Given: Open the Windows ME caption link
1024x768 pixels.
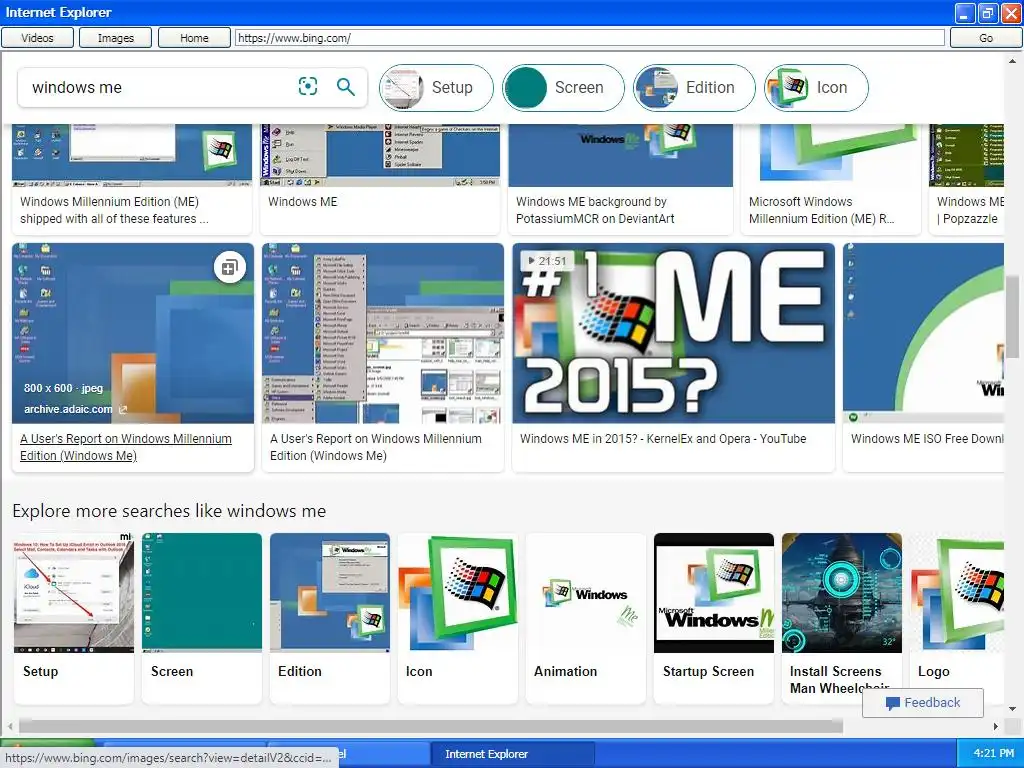Looking at the screenshot, I should coord(302,202).
